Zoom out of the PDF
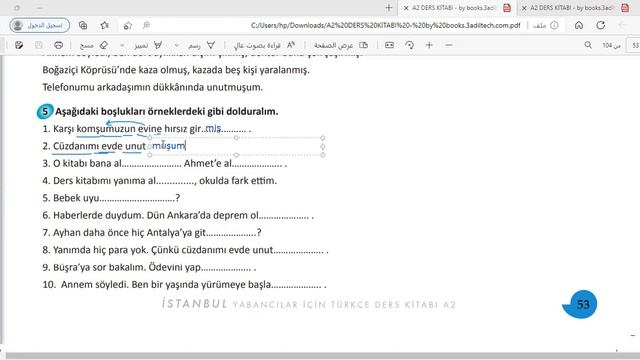This screenshot has height=360, width=640. tap(449, 45)
